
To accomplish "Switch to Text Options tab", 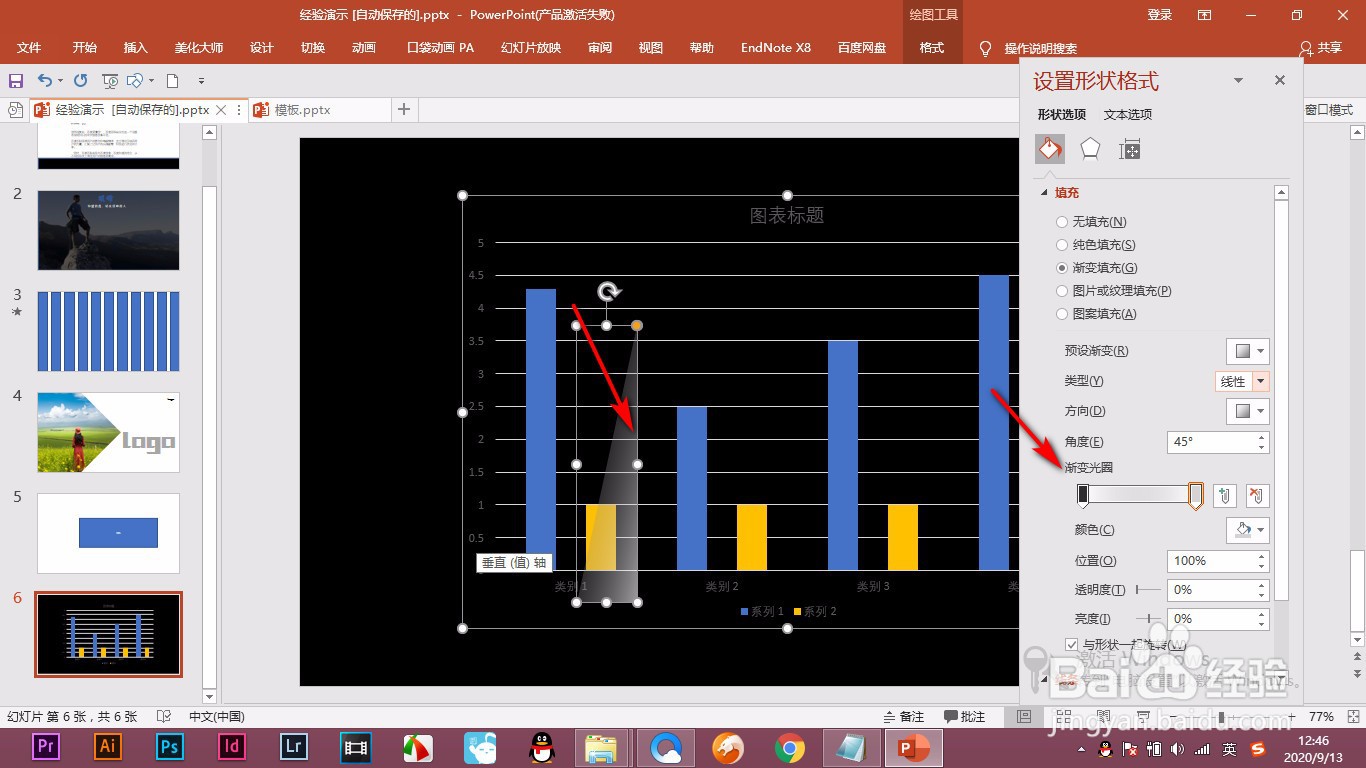I will coord(1128,115).
